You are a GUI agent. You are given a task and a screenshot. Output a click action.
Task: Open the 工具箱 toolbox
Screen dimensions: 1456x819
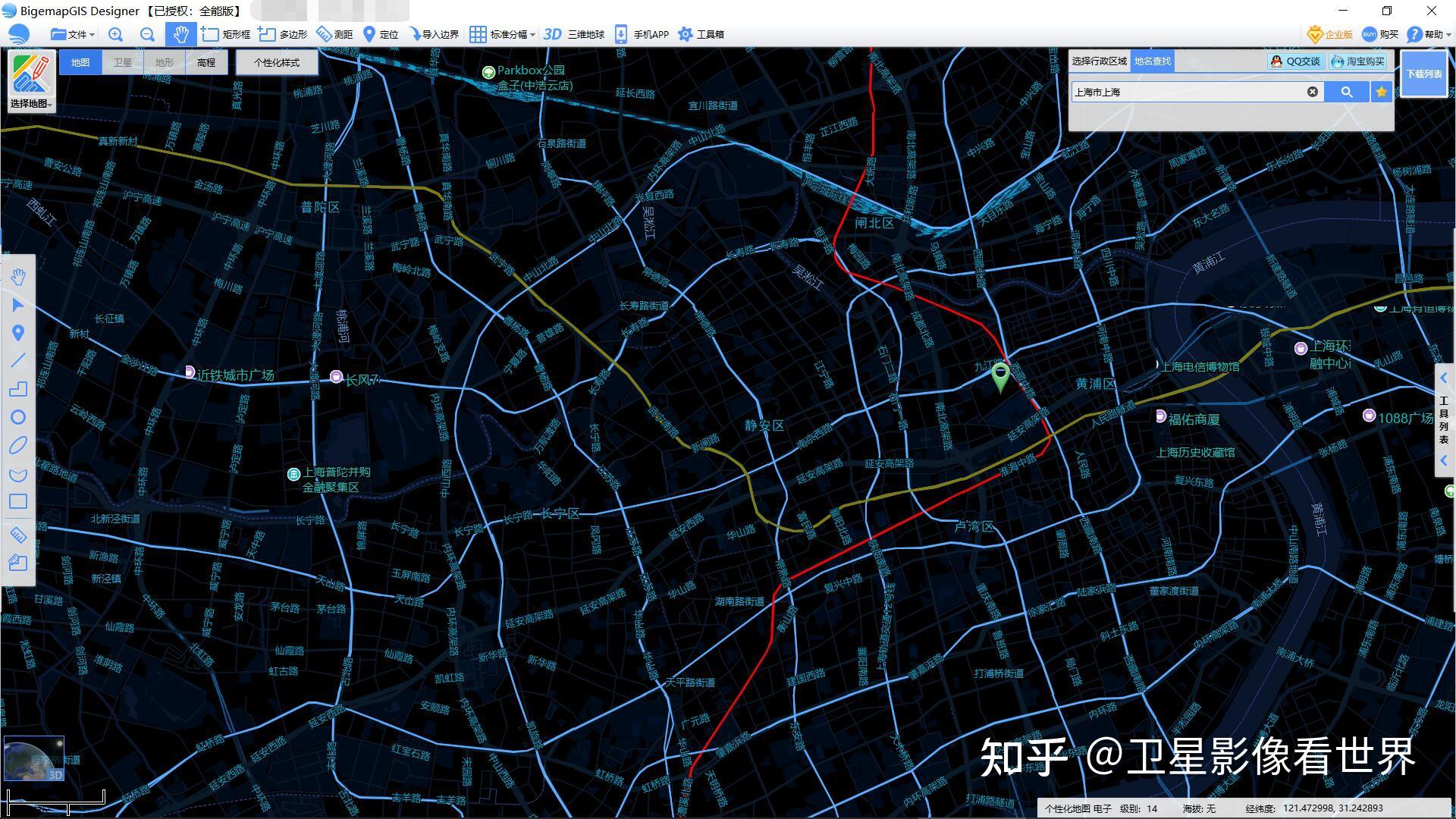click(701, 34)
